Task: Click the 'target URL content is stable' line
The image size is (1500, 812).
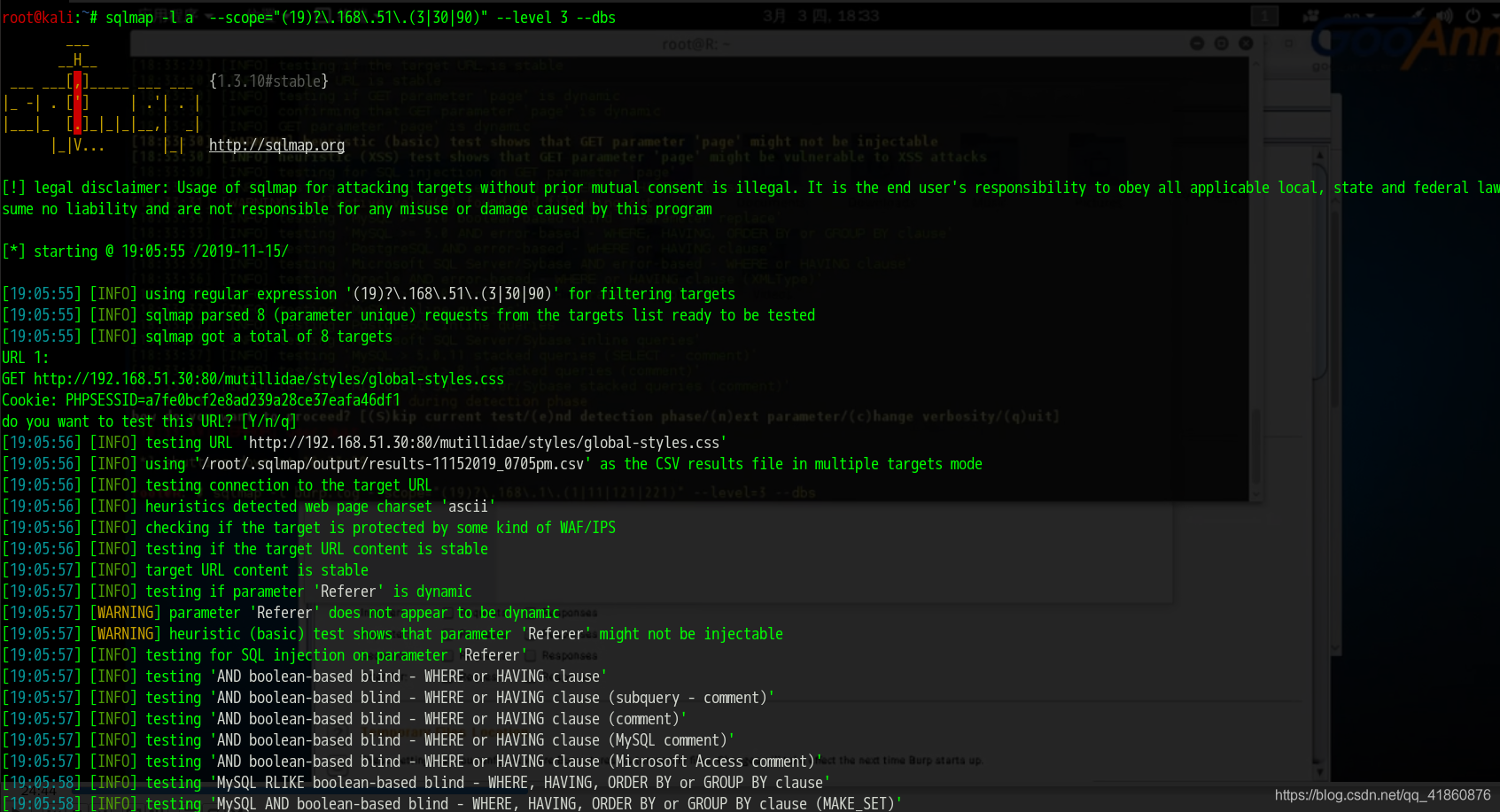Action: pyautogui.click(x=185, y=570)
